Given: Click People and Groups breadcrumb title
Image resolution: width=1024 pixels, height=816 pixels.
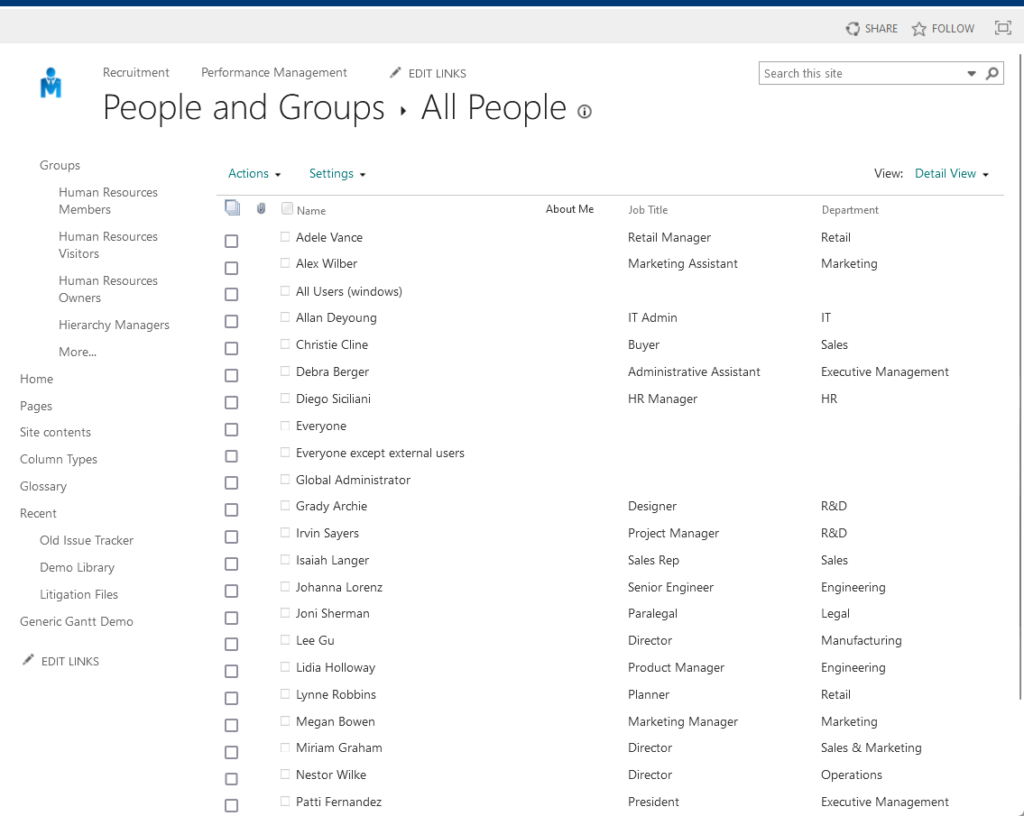Looking at the screenshot, I should coord(244,108).
